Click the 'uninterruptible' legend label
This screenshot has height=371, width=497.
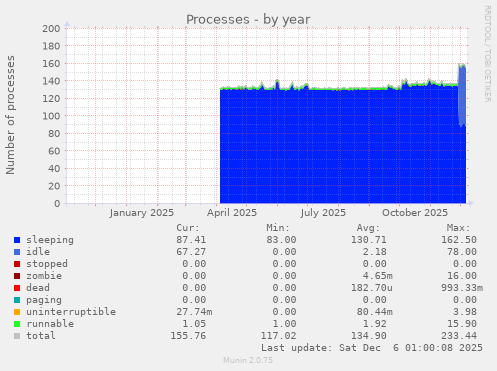[x=71, y=312]
